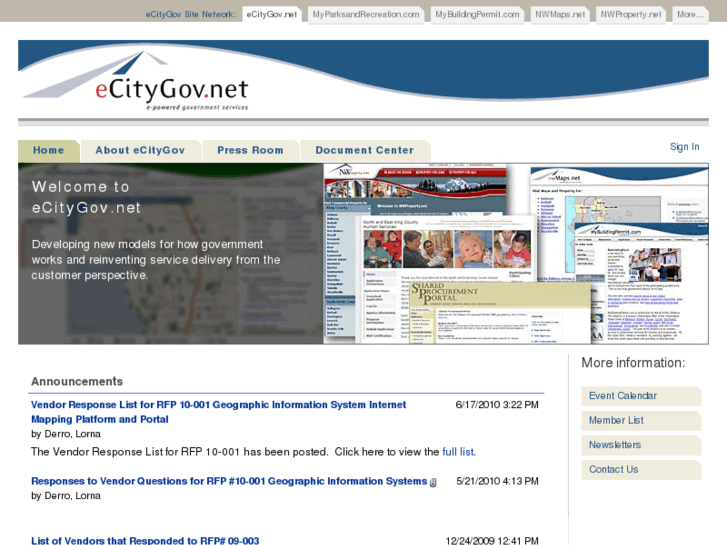
Task: Click the Announcements heading
Action: tap(77, 382)
